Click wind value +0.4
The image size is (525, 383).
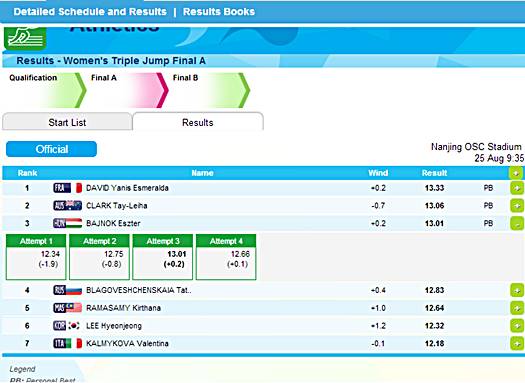coord(378,290)
